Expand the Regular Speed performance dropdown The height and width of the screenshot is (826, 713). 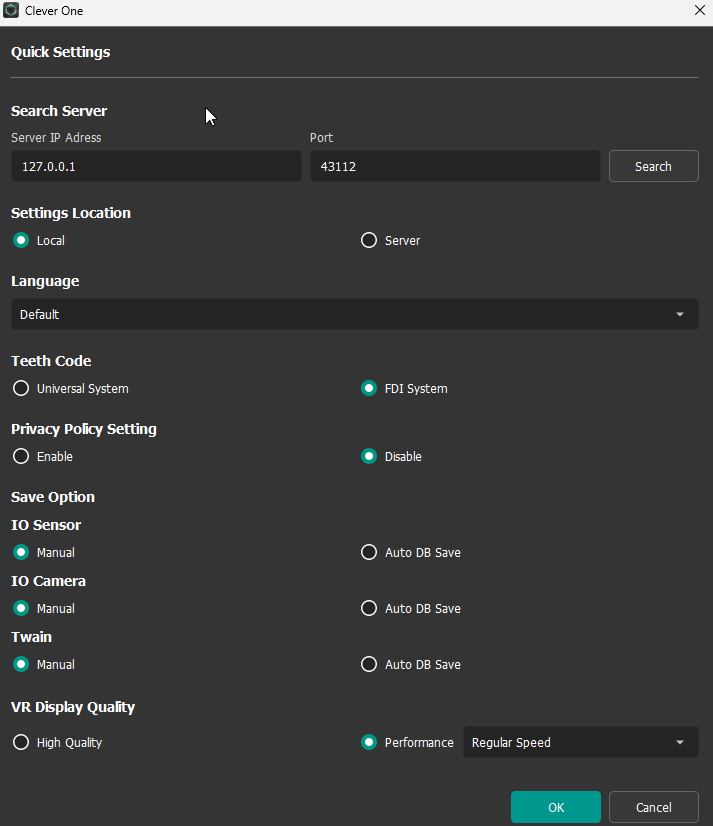[x=581, y=742]
